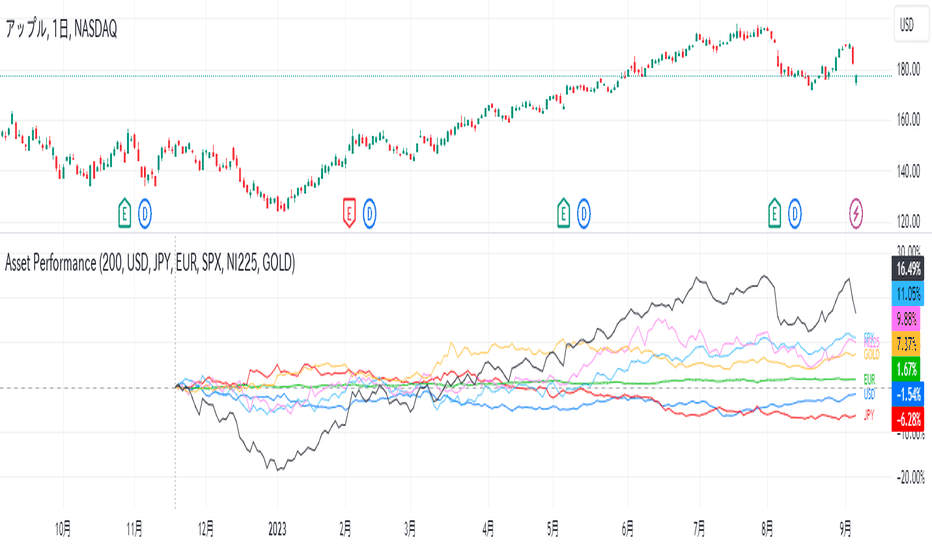
Task: Click the pink 9.88% value label
Action: point(906,319)
